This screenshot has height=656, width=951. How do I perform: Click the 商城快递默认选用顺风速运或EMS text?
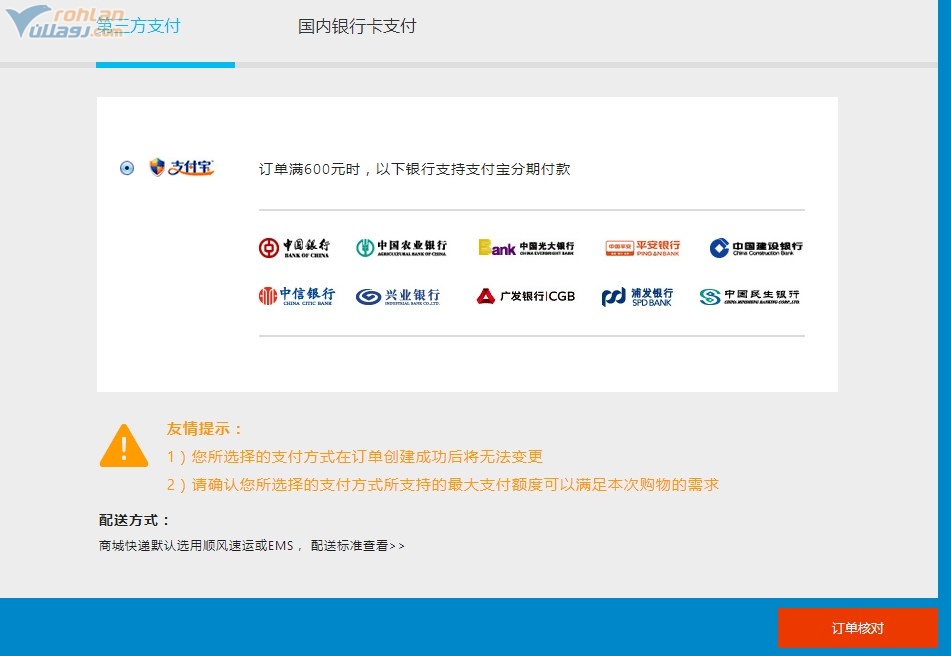(x=197, y=546)
